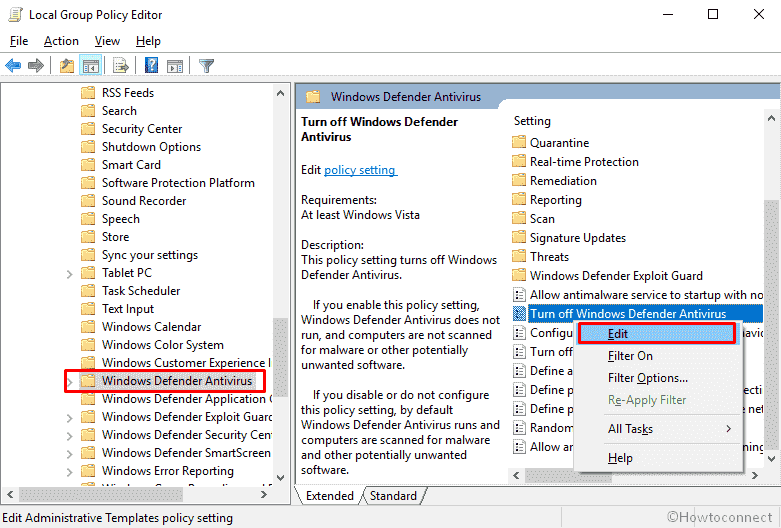
Task: Expand the Tablet PC tree node
Action: point(69,273)
